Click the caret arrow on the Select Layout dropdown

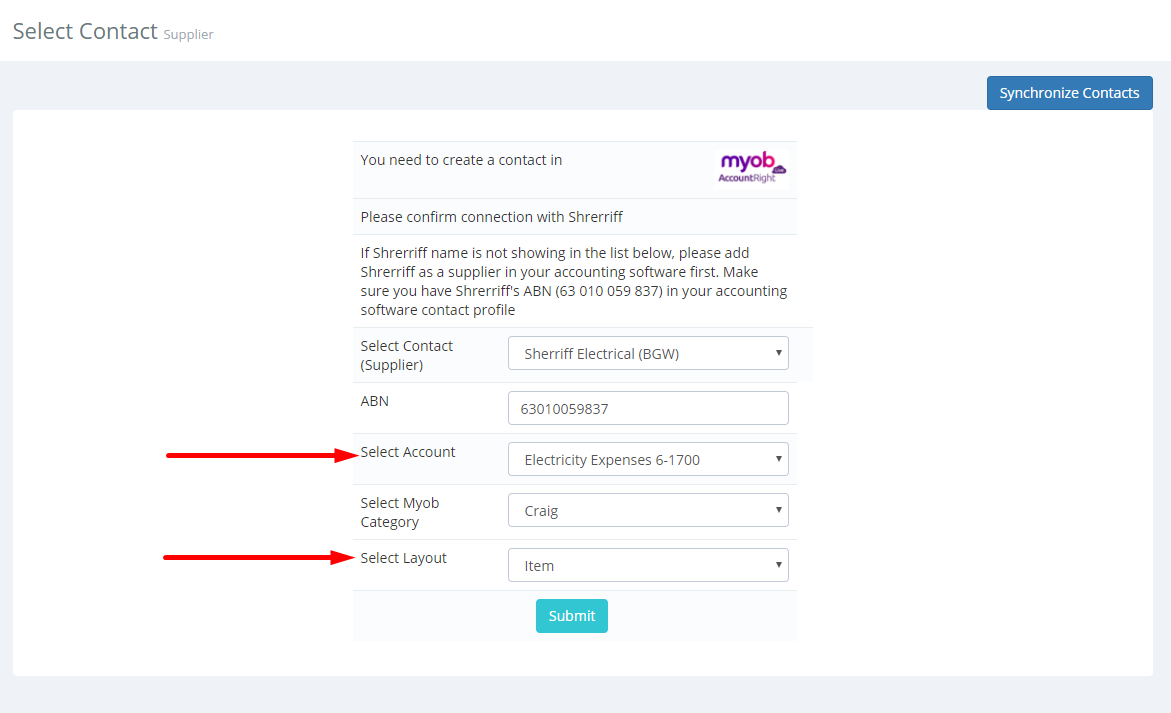[778, 565]
